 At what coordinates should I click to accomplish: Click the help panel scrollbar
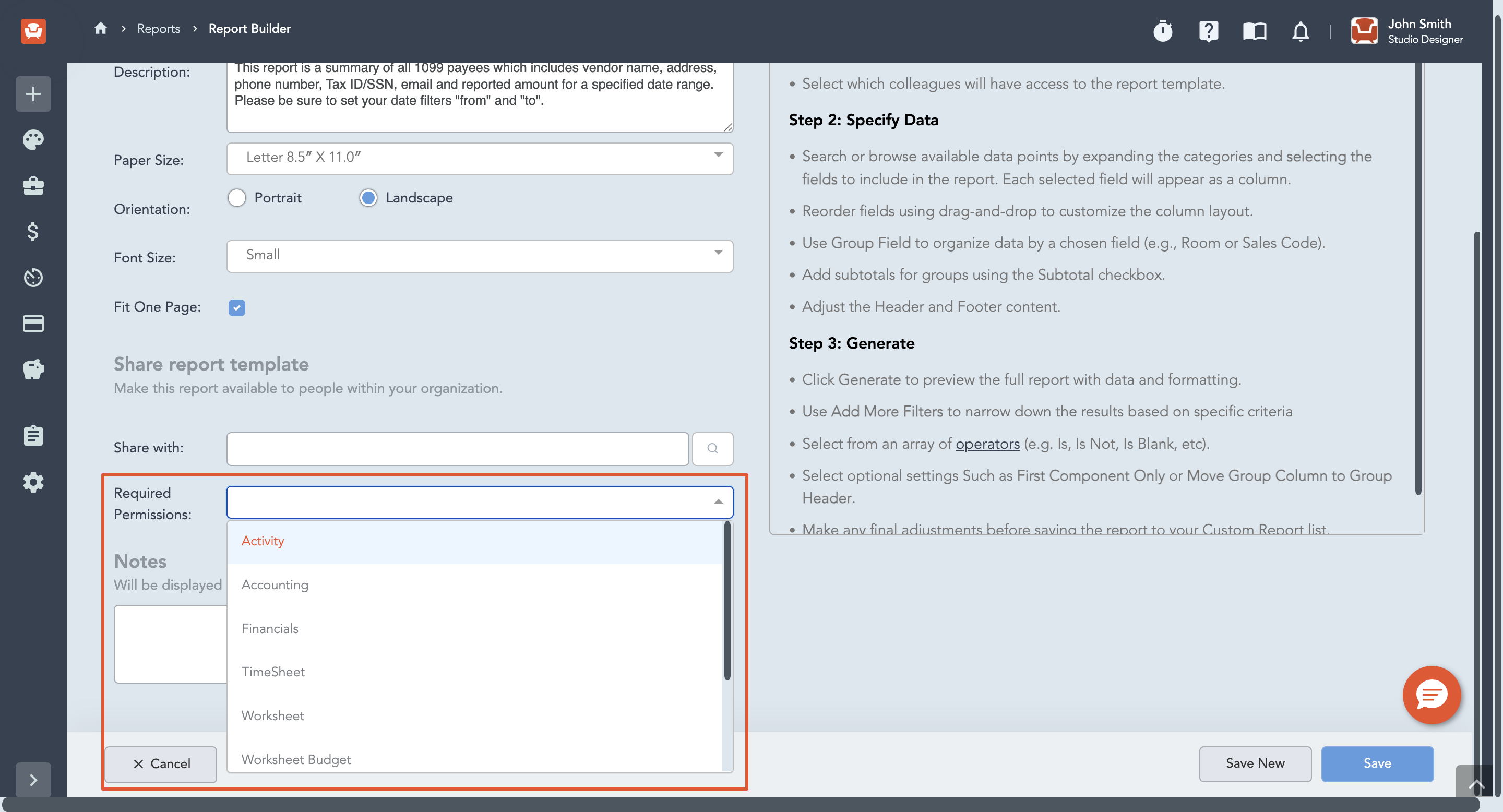click(1418, 279)
